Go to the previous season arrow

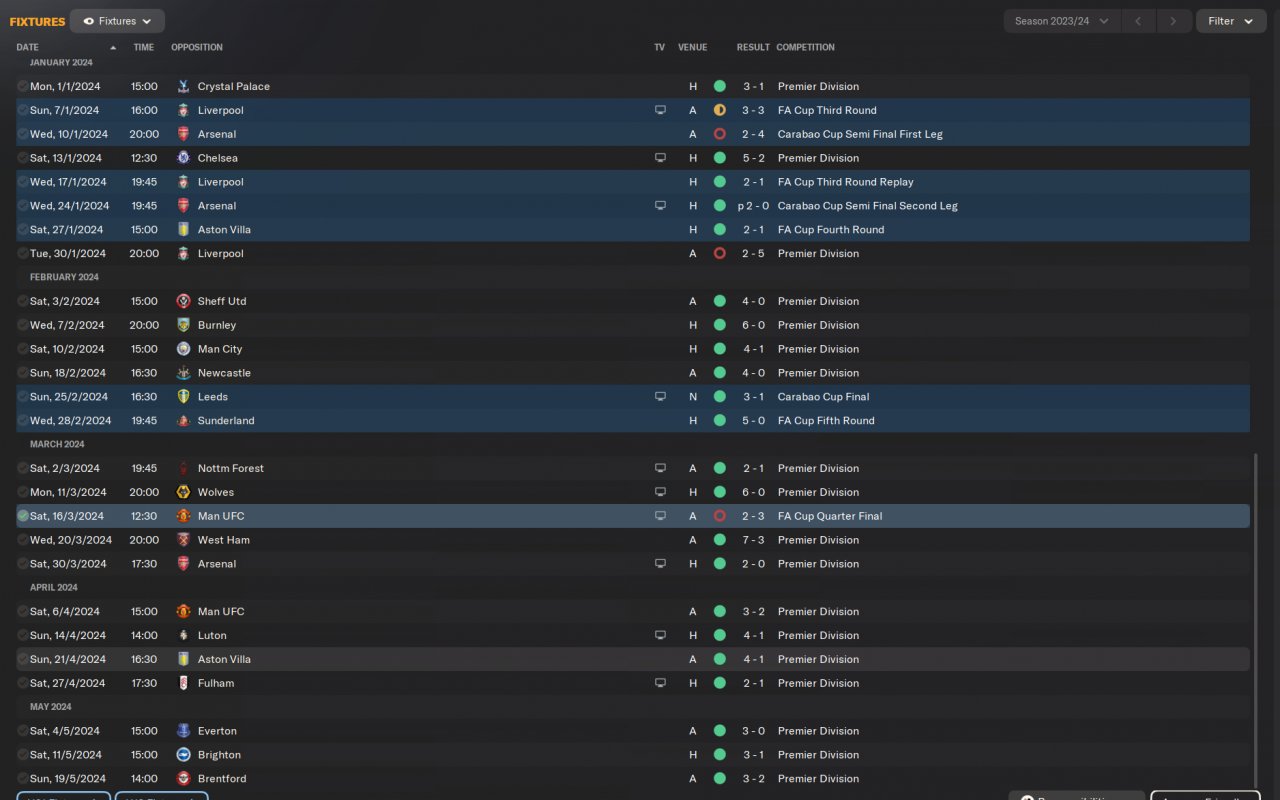point(1138,21)
